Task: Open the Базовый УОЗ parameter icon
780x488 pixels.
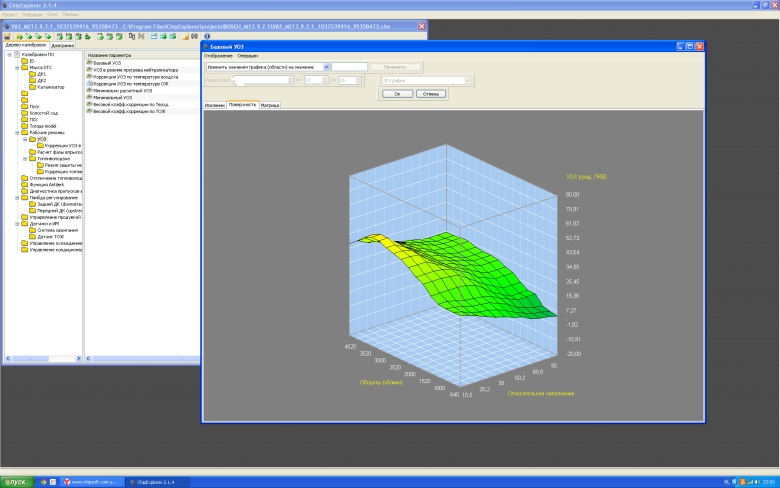Action: pos(89,63)
